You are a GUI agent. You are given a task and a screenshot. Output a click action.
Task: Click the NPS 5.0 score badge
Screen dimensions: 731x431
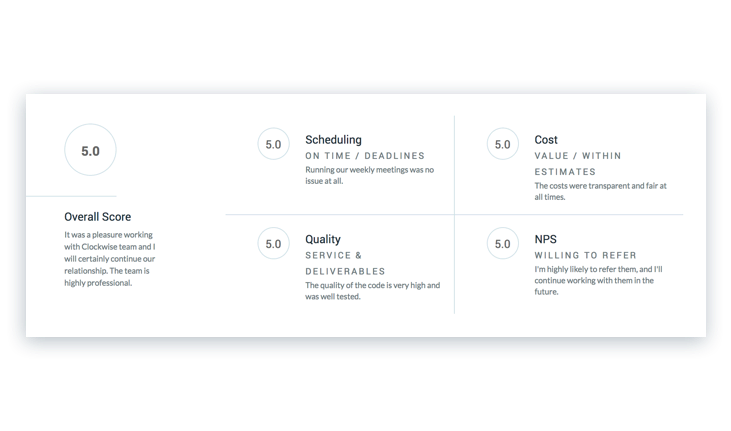tap(502, 244)
